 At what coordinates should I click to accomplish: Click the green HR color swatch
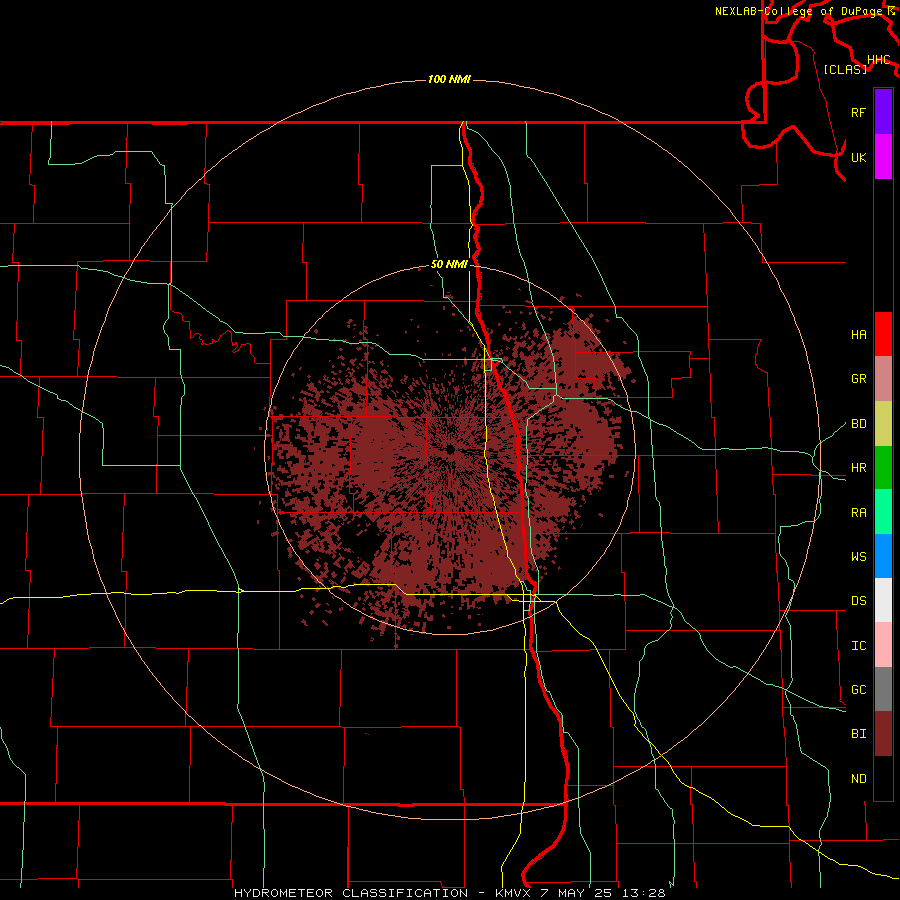[x=883, y=467]
